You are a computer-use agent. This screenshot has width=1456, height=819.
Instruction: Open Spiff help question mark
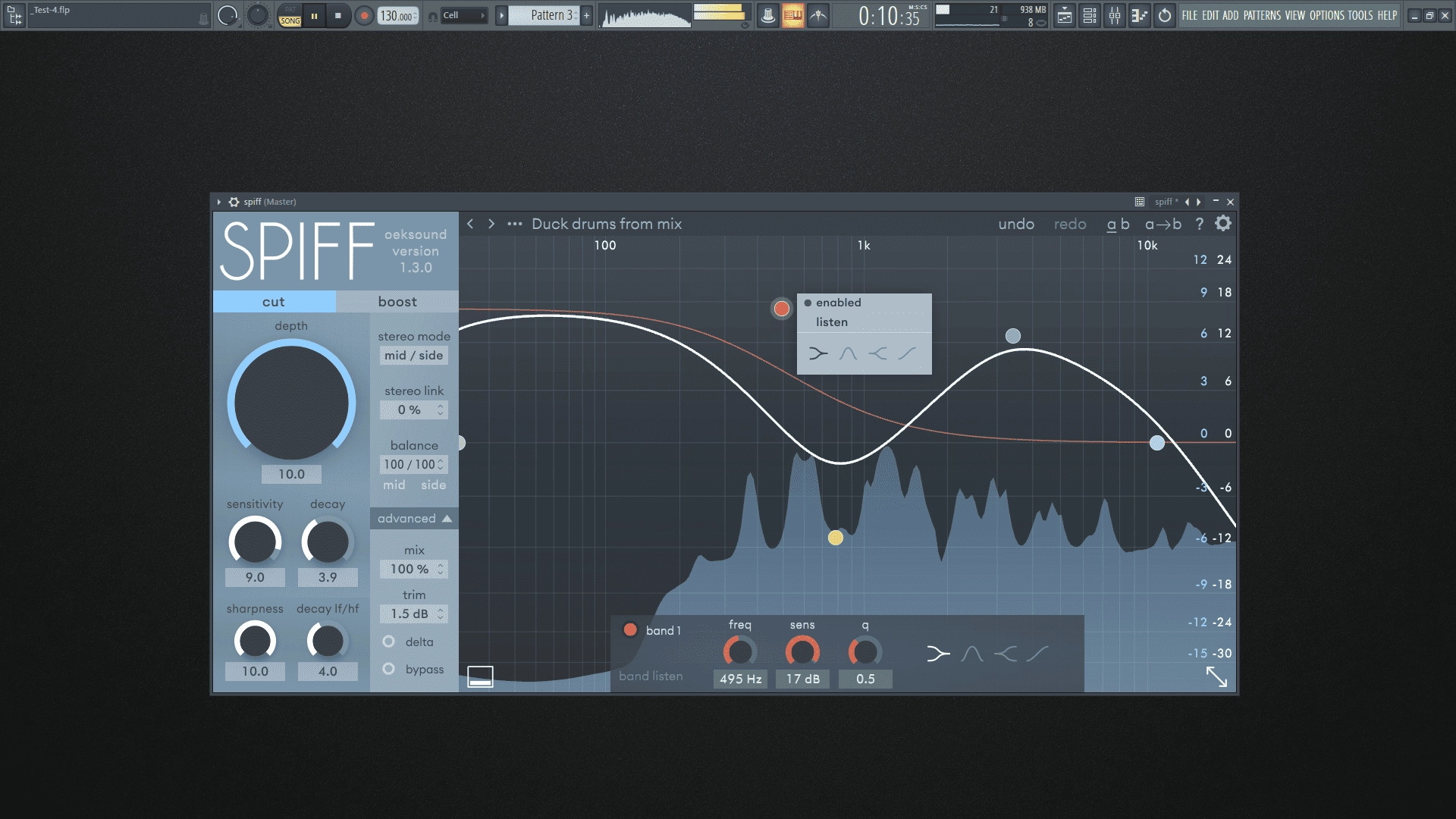click(x=1199, y=224)
